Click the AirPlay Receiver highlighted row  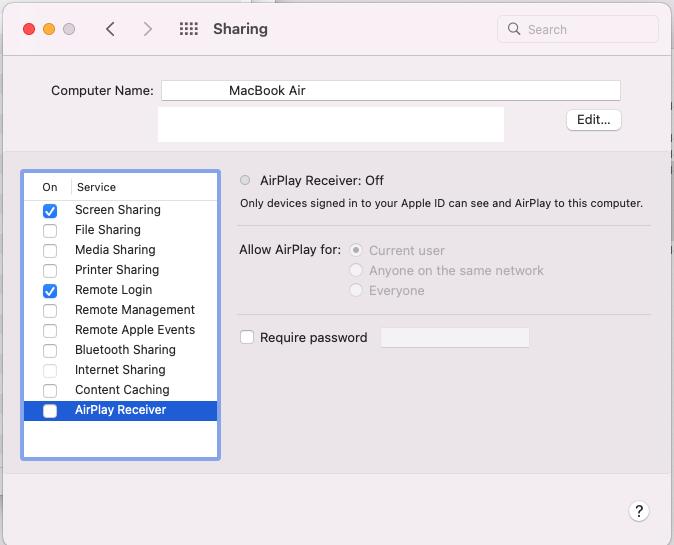pos(120,410)
